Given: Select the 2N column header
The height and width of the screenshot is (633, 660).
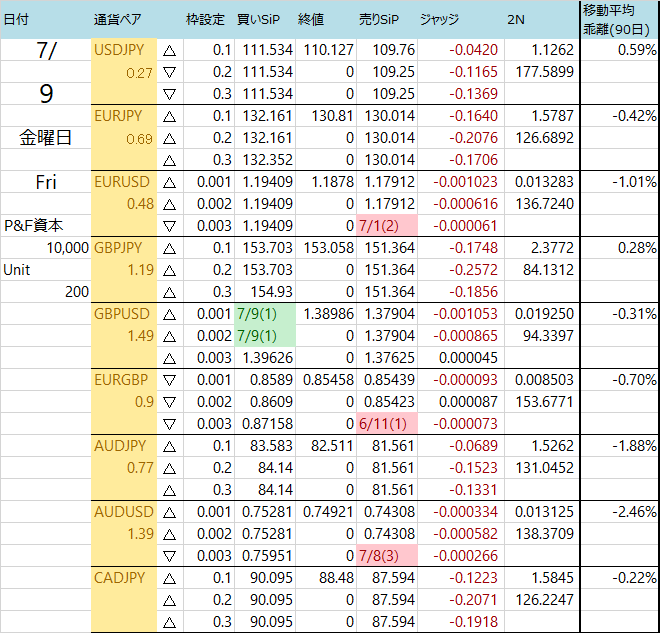Looking at the screenshot, I should click(542, 19).
